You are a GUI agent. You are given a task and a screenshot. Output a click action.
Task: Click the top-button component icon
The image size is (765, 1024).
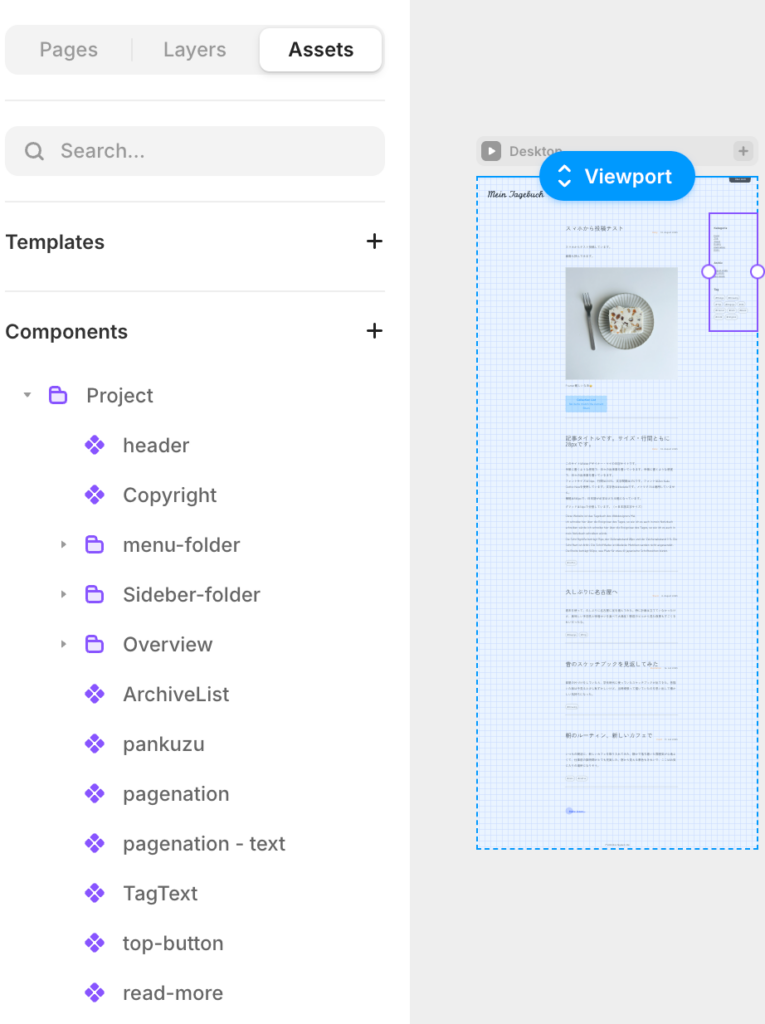click(95, 943)
